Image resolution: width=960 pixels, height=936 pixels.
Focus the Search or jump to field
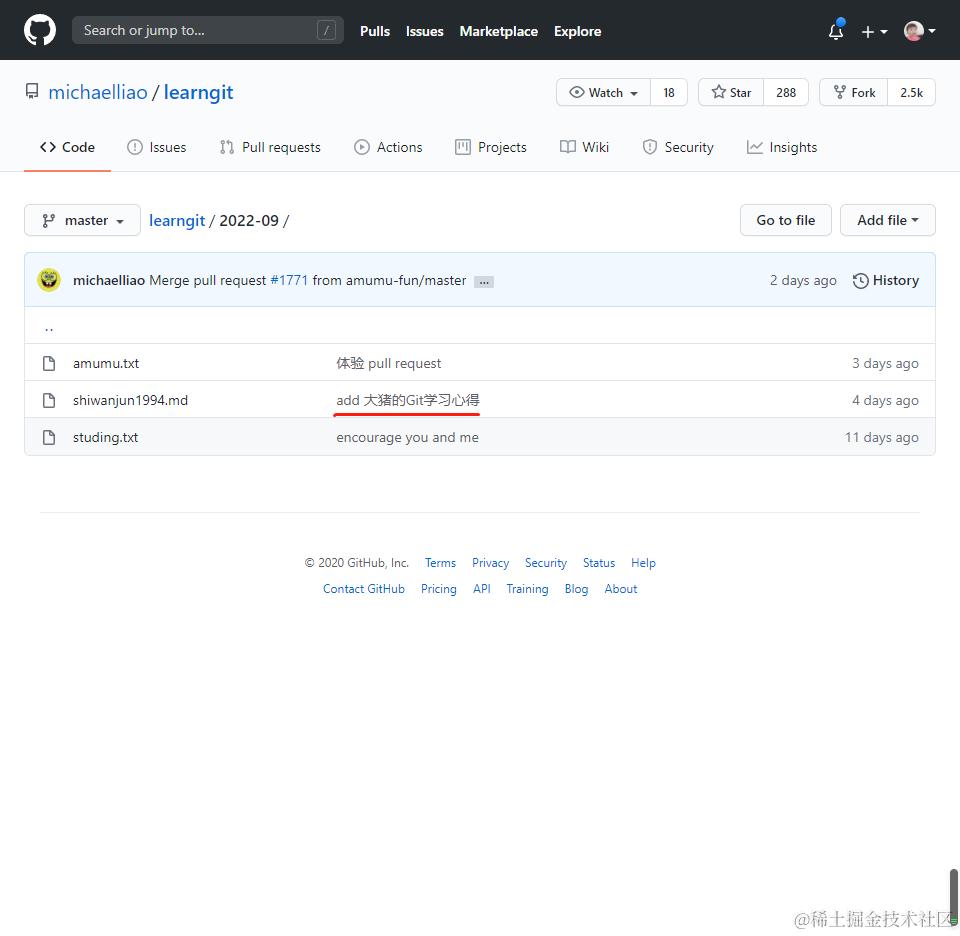208,30
